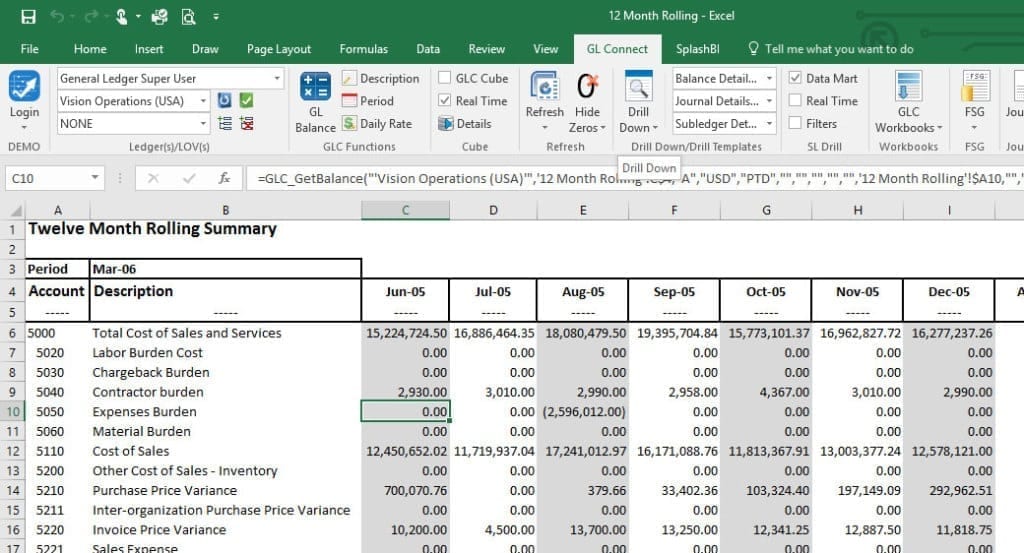Viewport: 1024px width, 553px height.
Task: Toggle the Filters checkbox in SL Drill
Action: pos(795,124)
